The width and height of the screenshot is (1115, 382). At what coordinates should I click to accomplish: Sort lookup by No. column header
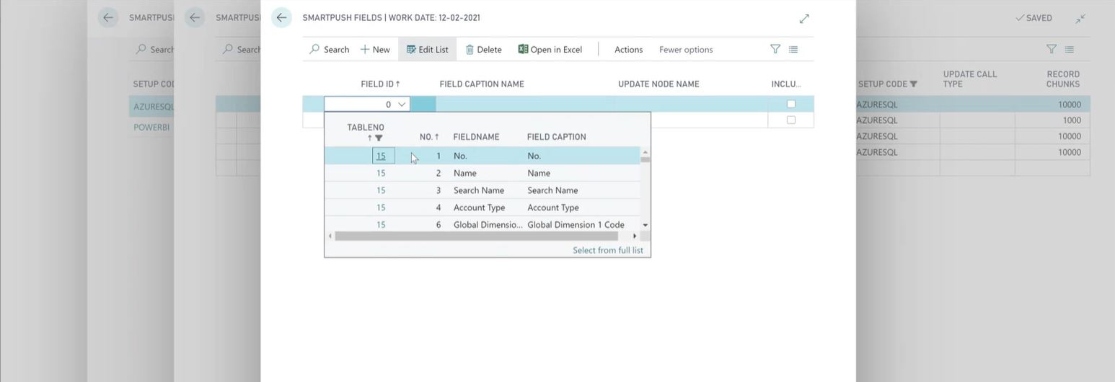[429, 137]
